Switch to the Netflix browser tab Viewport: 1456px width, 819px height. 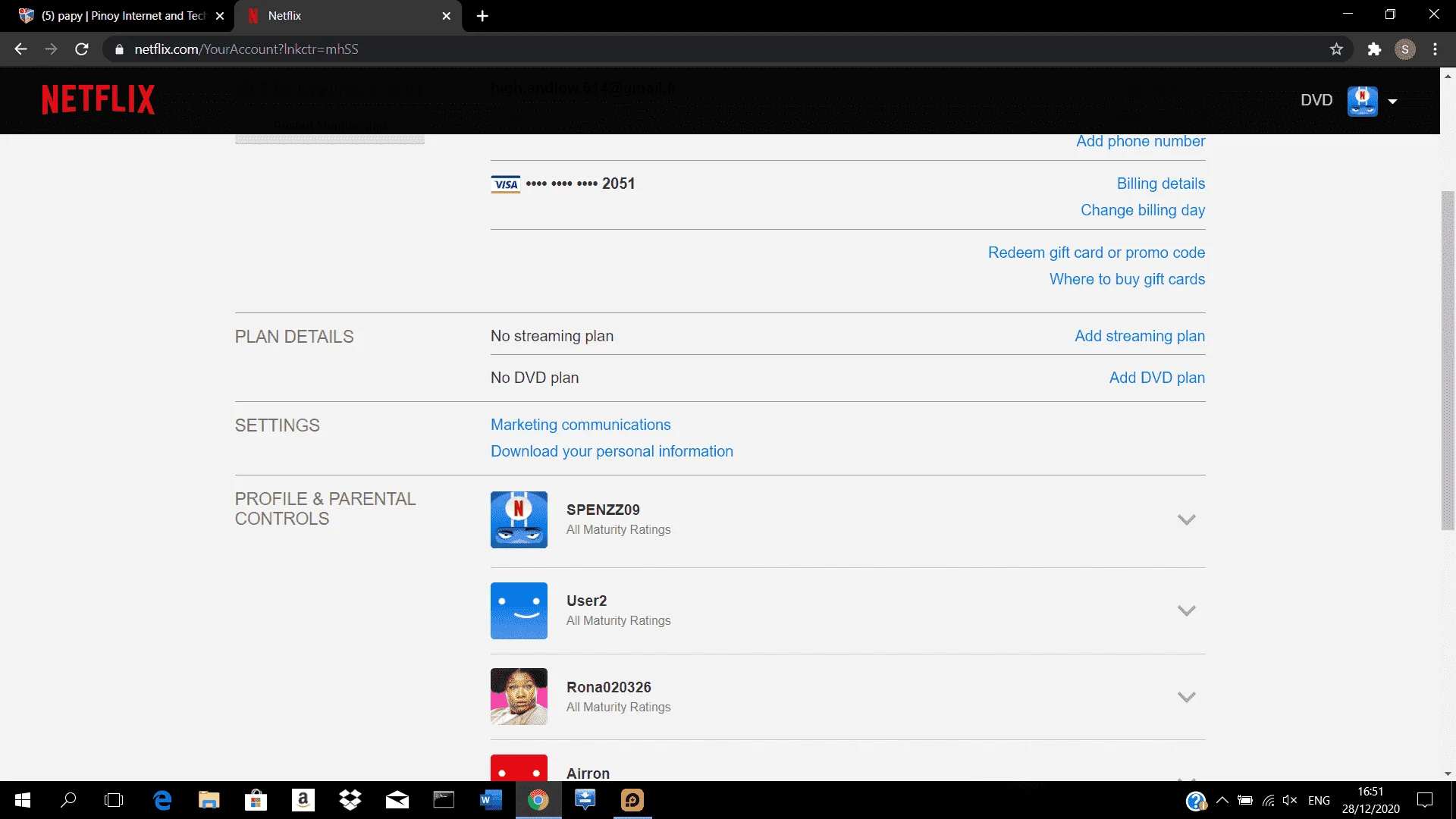pos(349,16)
